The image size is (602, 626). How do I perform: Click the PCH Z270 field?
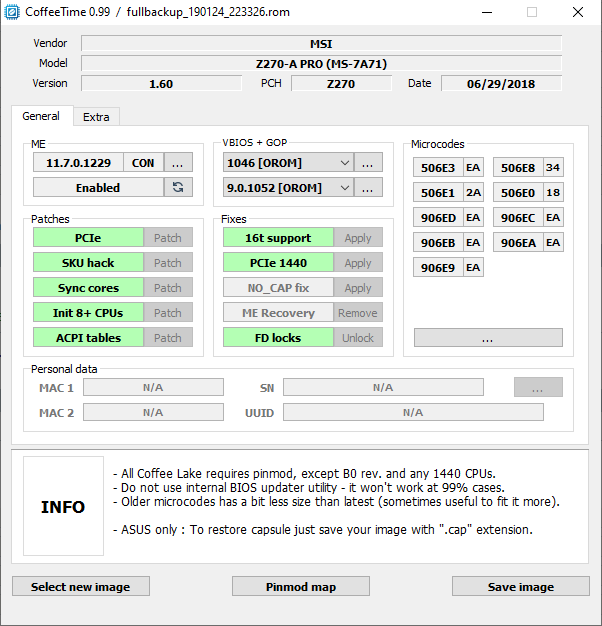pos(341,83)
